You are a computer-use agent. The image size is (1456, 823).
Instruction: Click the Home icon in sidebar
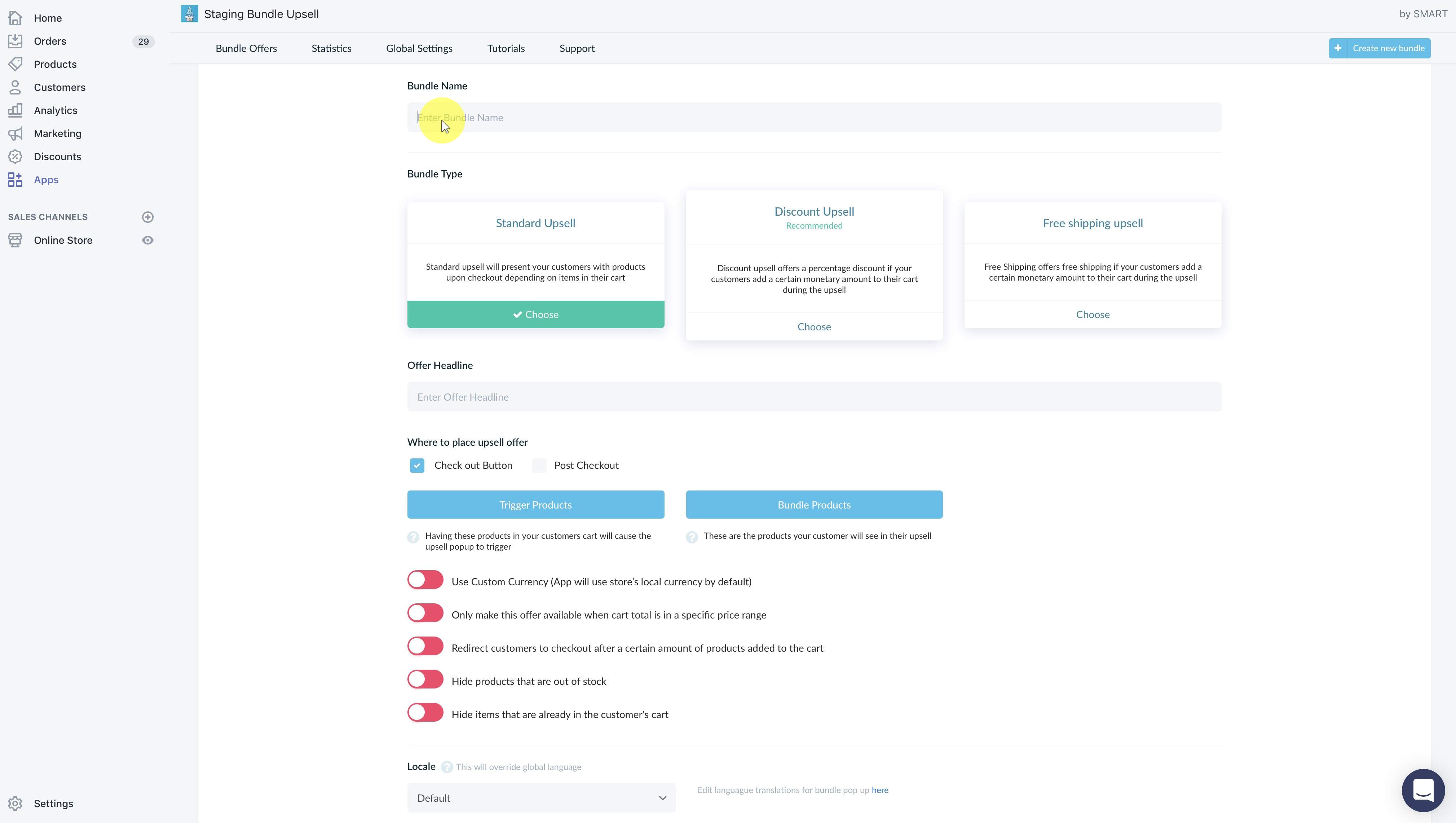click(x=15, y=18)
